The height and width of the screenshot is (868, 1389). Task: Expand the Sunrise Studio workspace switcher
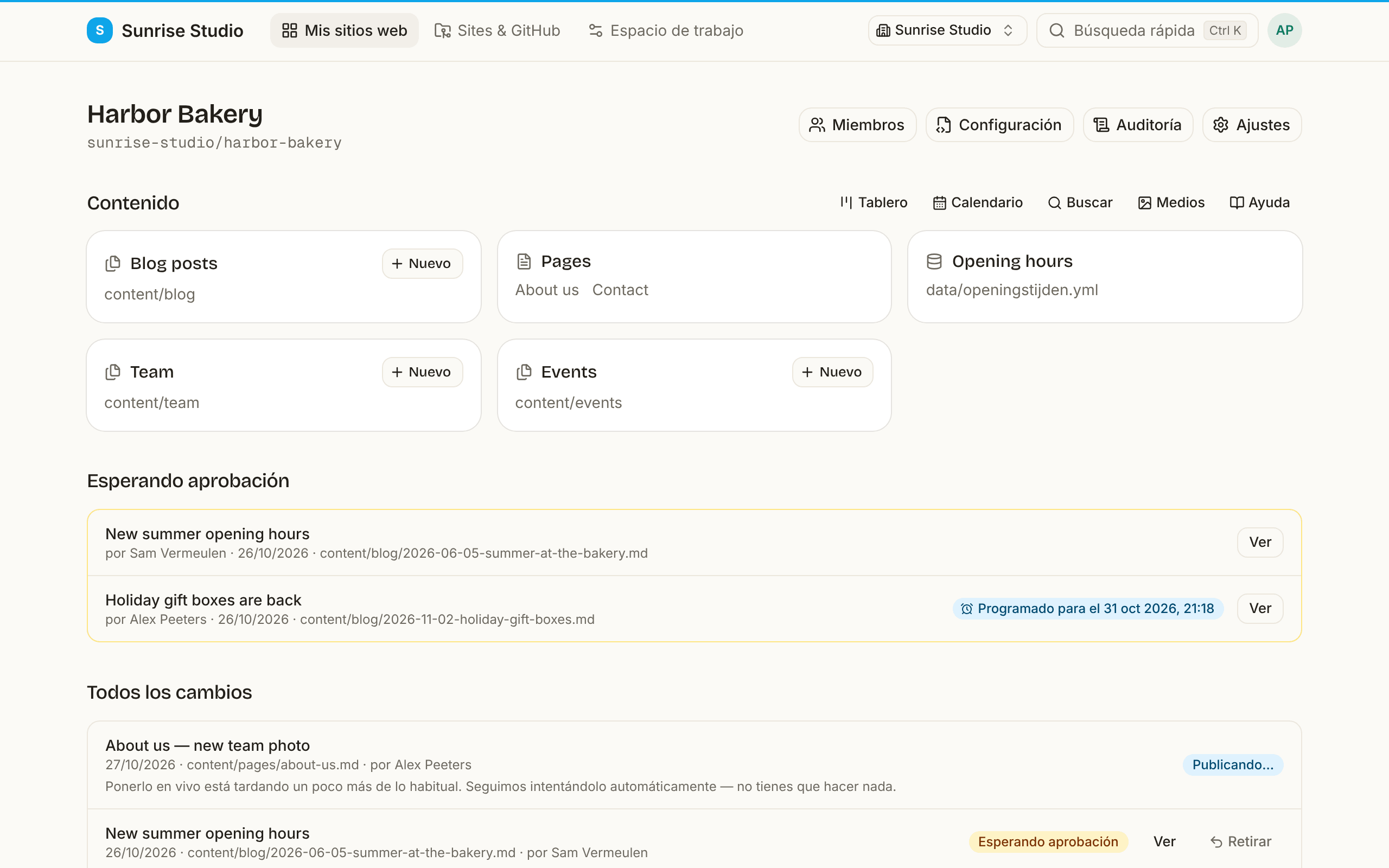(947, 30)
